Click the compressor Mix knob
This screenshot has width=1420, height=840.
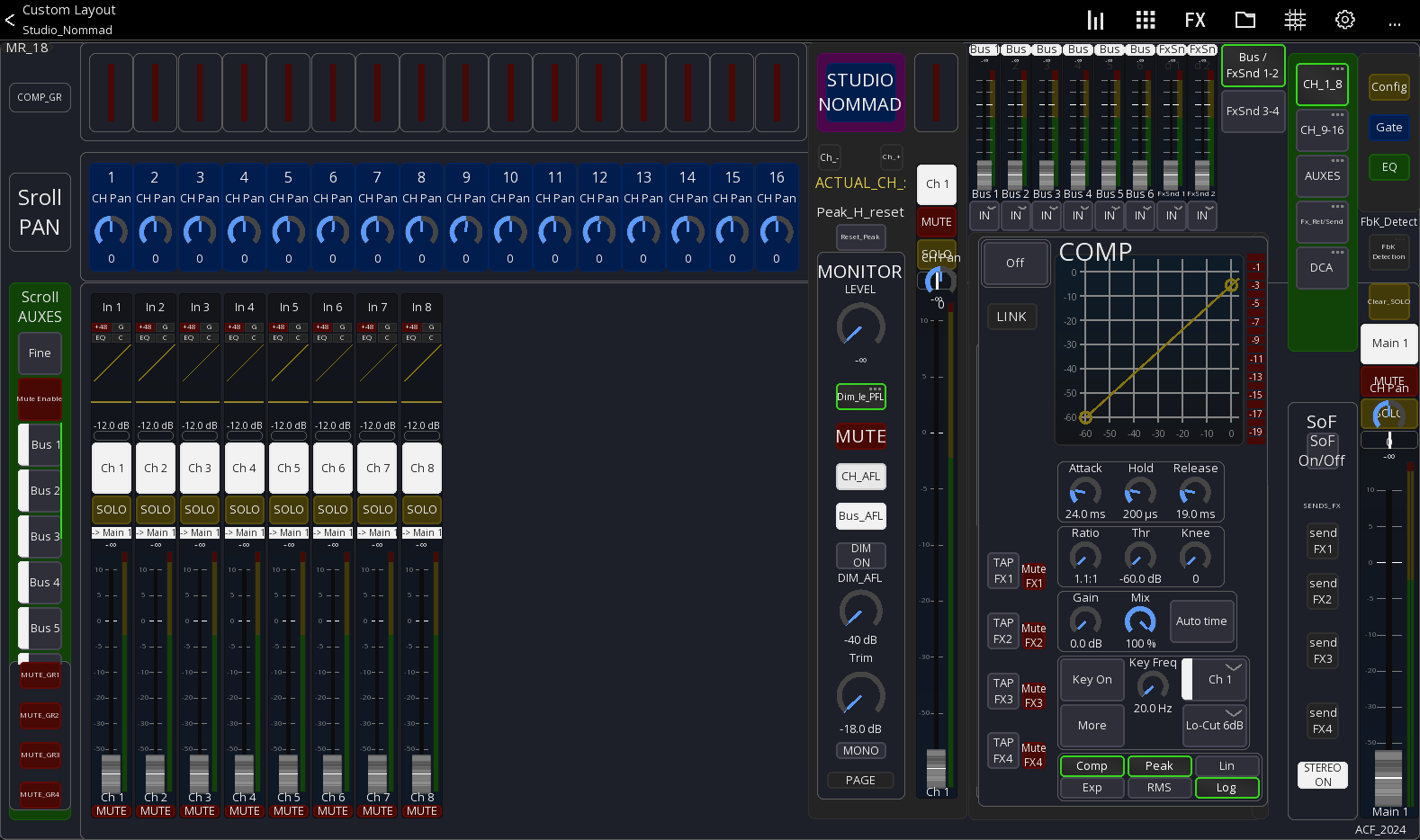click(1140, 621)
